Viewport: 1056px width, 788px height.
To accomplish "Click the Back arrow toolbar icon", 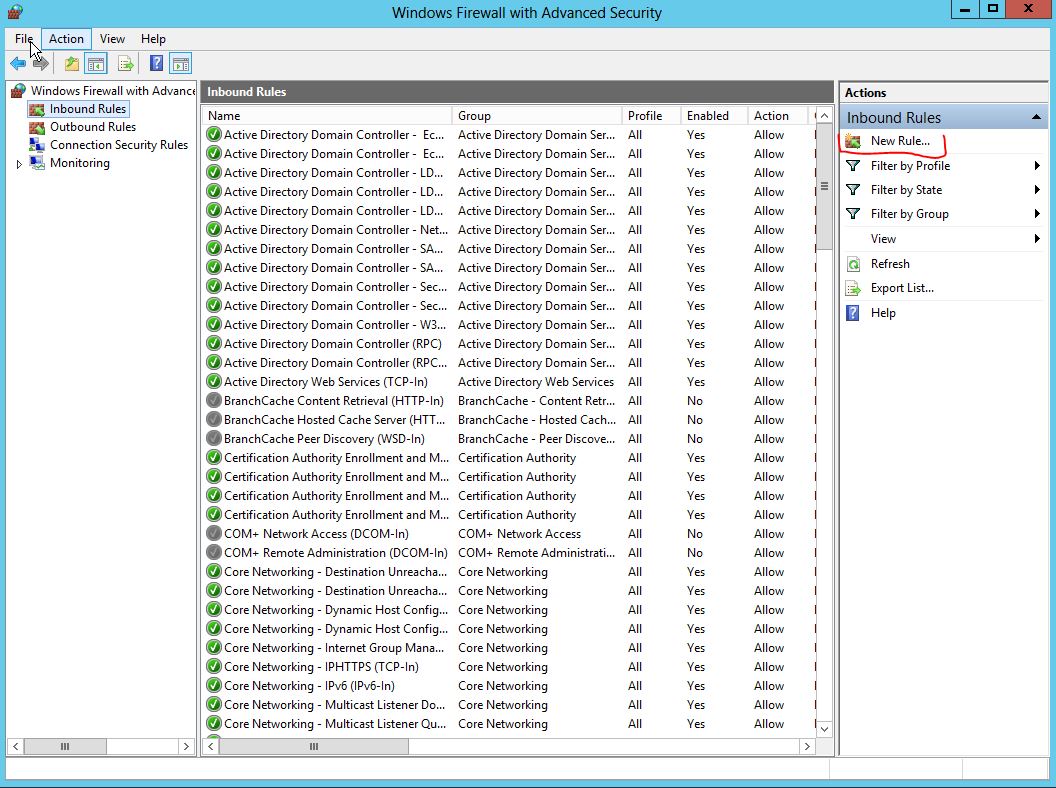I will click(x=18, y=64).
